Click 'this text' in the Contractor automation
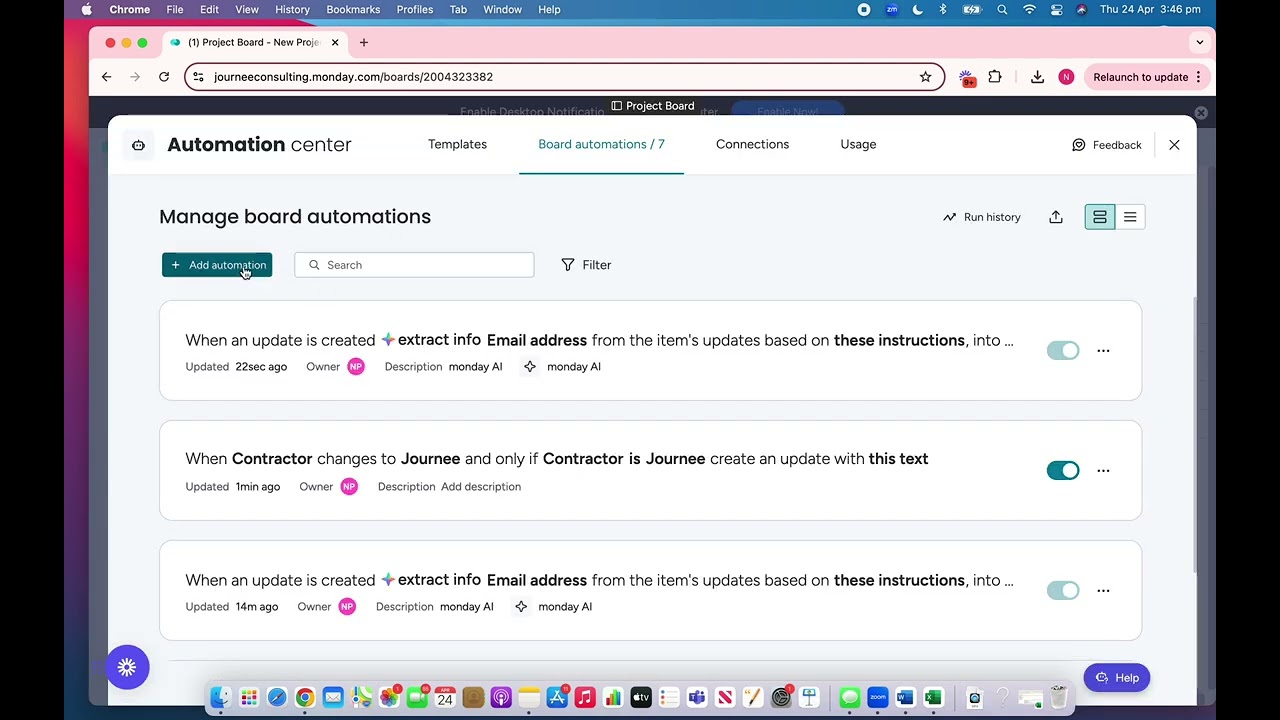 898,459
